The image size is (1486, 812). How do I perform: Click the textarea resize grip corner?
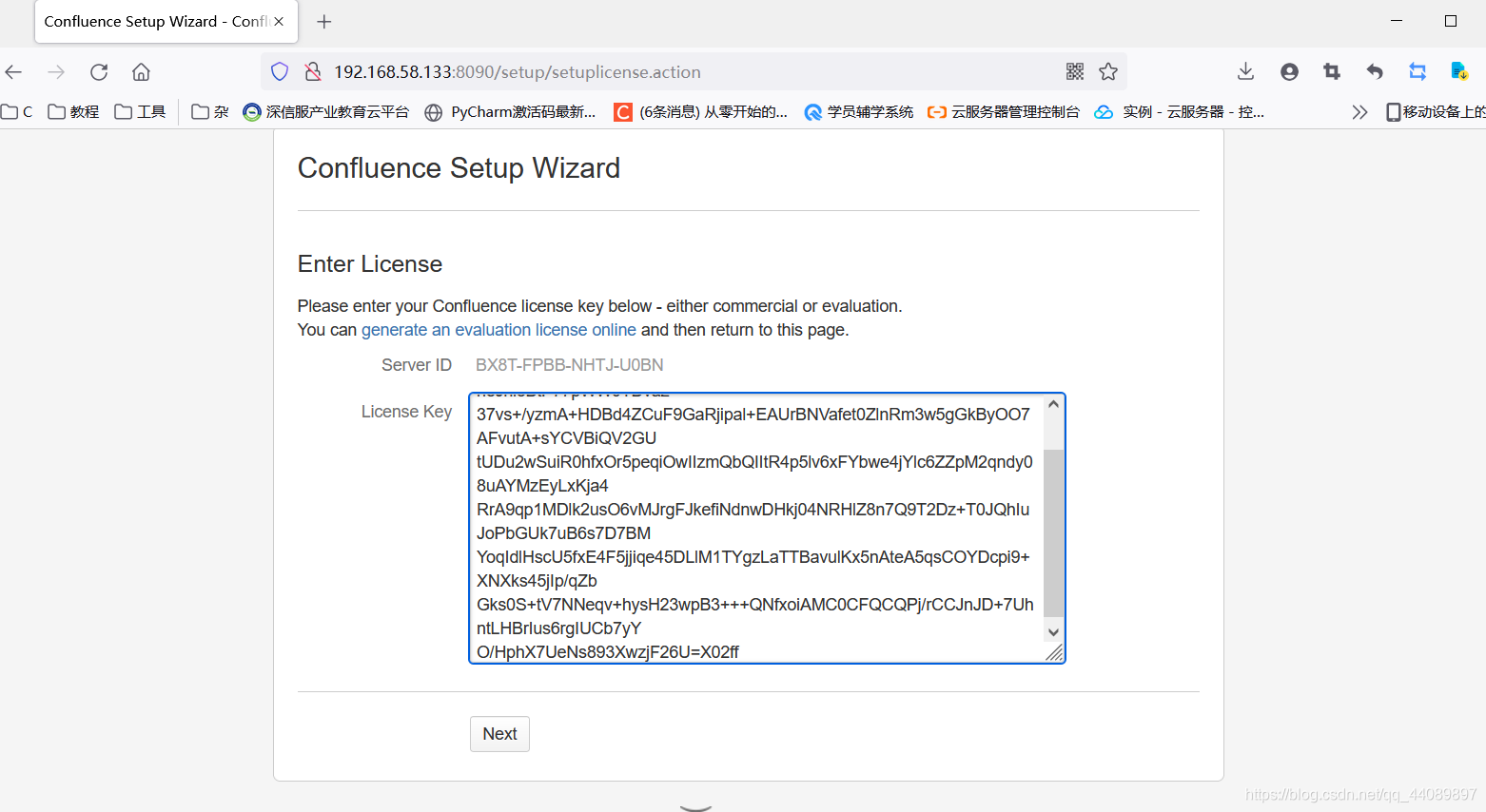point(1054,652)
